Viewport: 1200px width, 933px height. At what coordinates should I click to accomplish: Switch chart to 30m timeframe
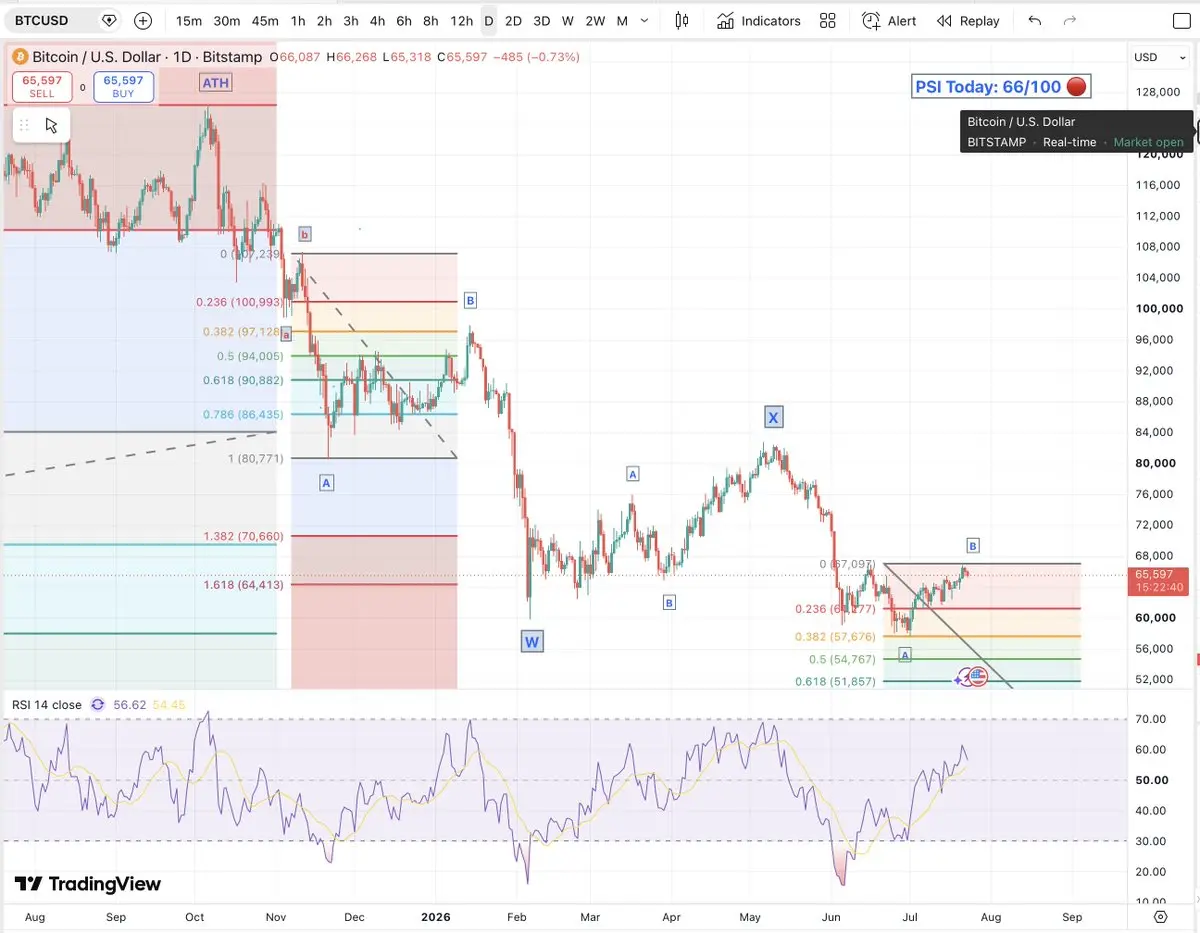(x=226, y=21)
